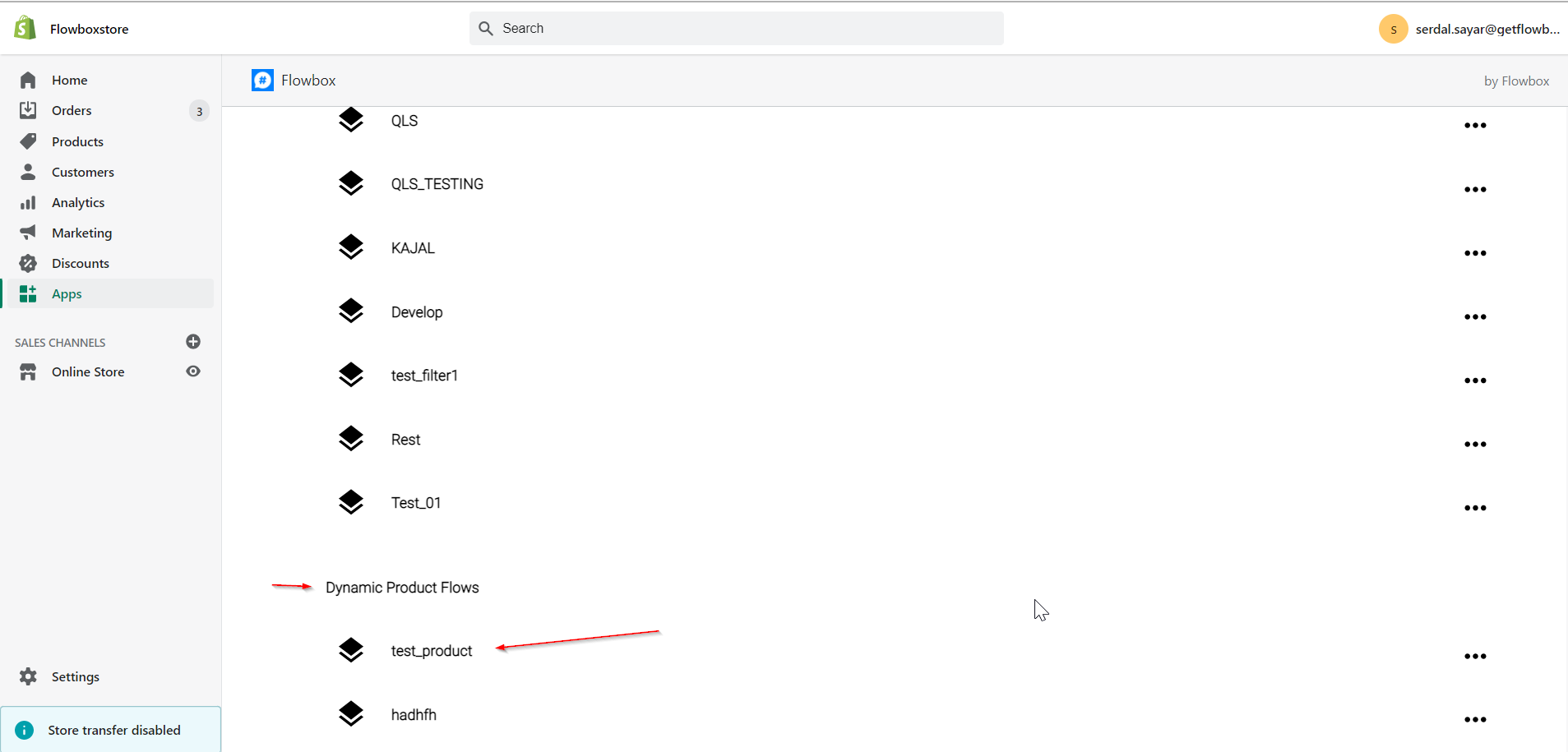Screen dimensions: 1568x752
Task: Open the test_filter1 flow
Action: (x=424, y=376)
